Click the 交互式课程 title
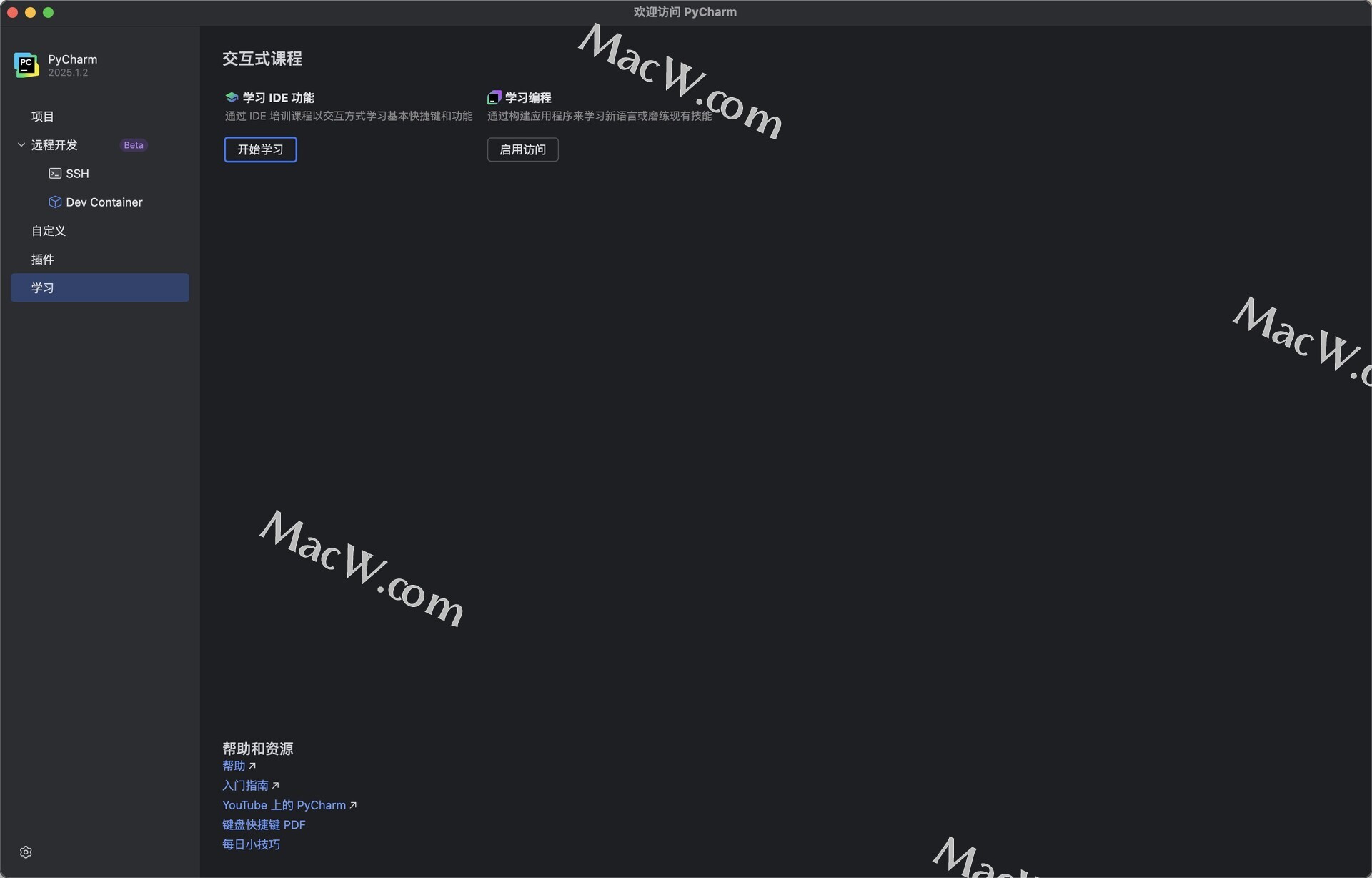The image size is (1372, 878). 262,59
